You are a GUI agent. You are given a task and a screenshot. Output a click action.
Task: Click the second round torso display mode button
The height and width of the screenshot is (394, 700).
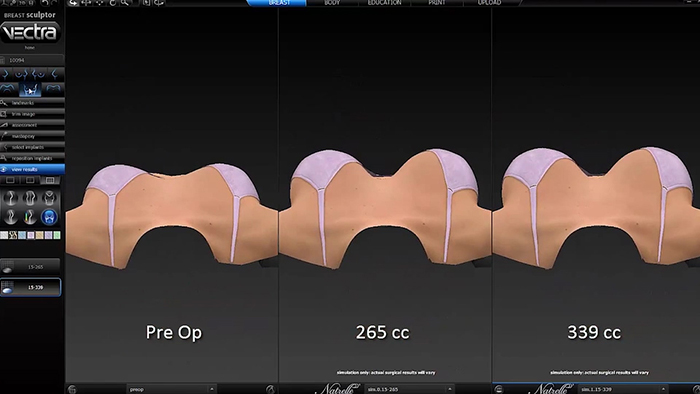(x=29, y=198)
